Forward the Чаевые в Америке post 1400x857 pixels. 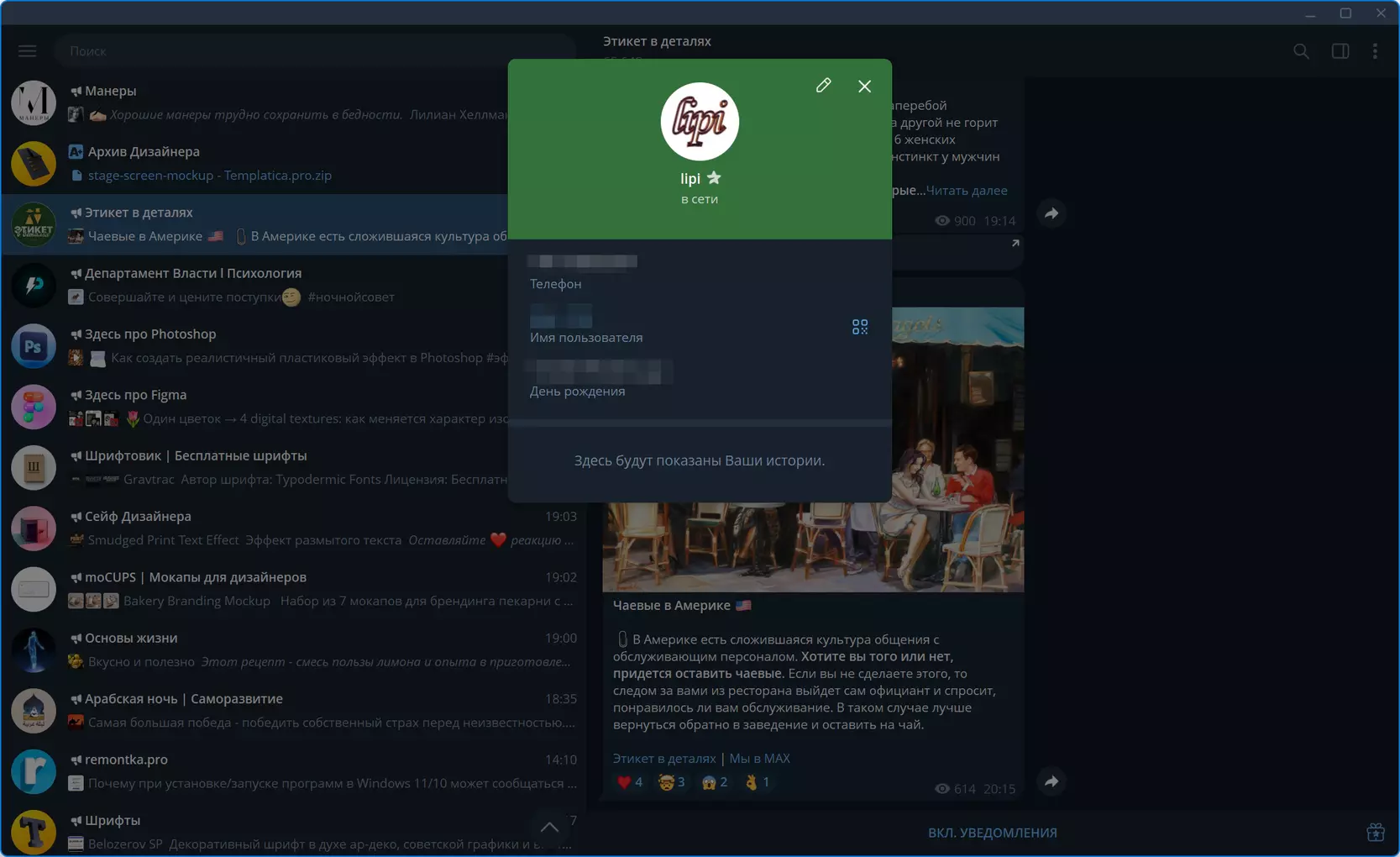point(1051,781)
